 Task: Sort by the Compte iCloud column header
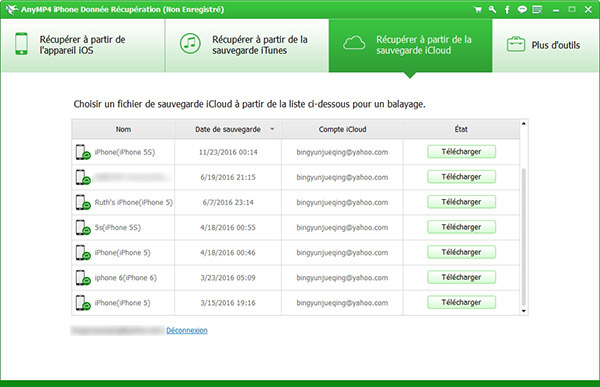coord(342,129)
